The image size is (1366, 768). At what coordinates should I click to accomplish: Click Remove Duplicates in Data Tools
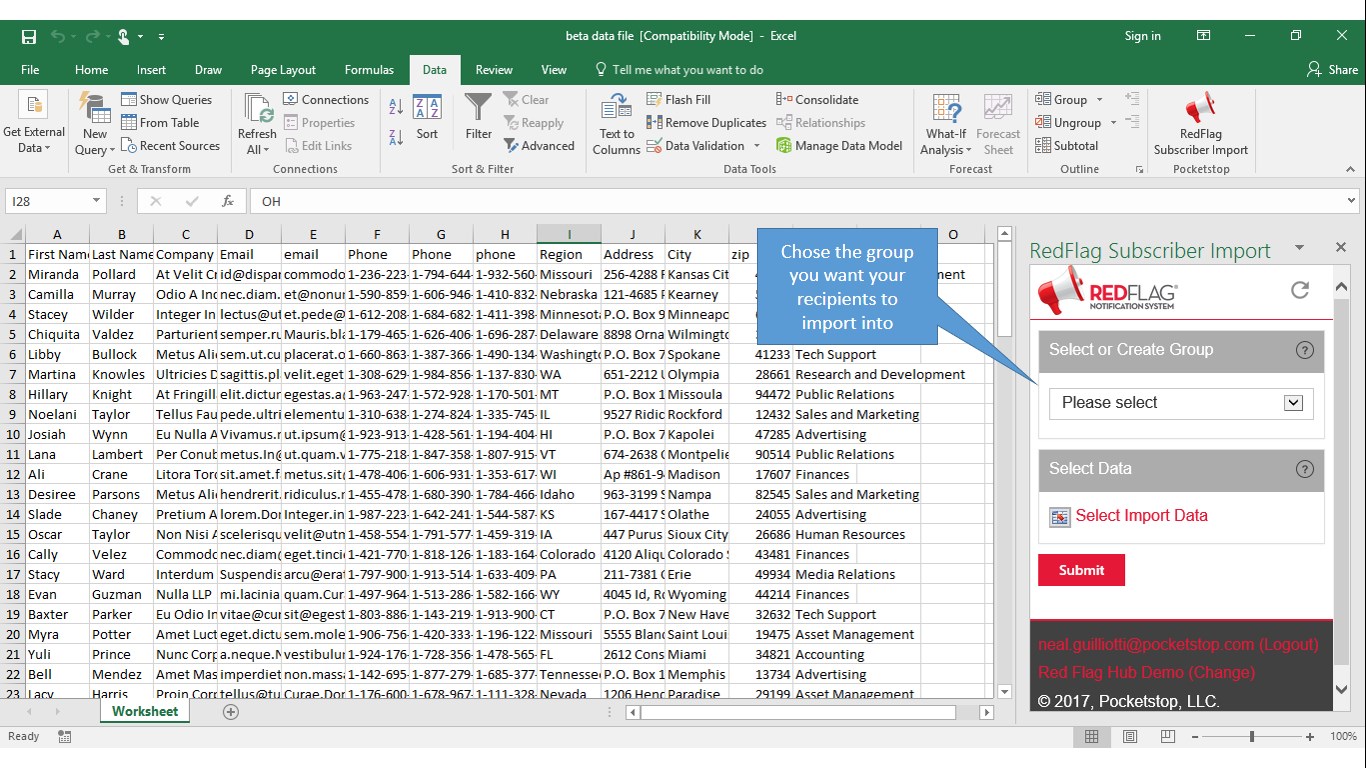pos(706,123)
